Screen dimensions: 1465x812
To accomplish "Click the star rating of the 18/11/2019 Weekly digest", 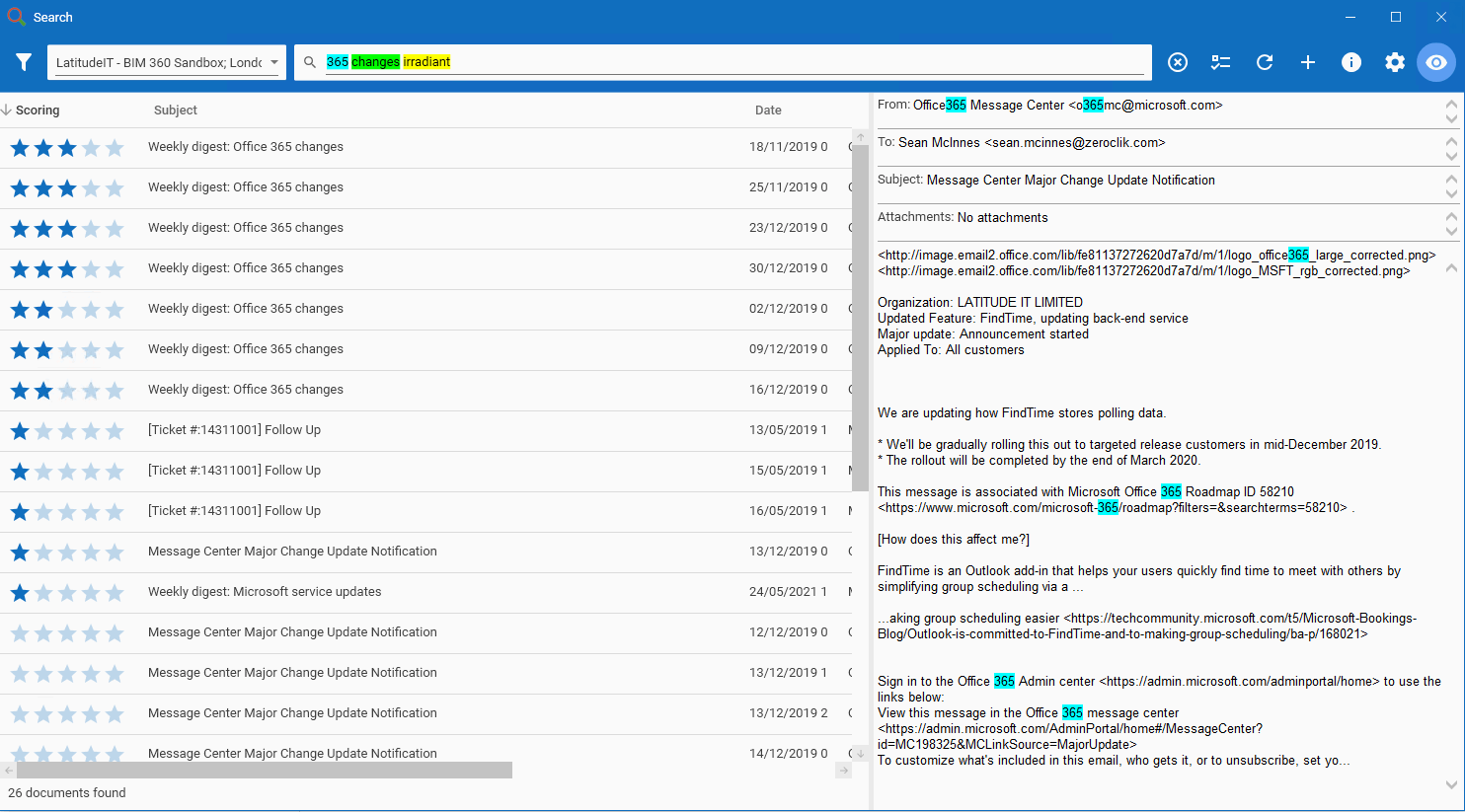I will click(x=67, y=148).
